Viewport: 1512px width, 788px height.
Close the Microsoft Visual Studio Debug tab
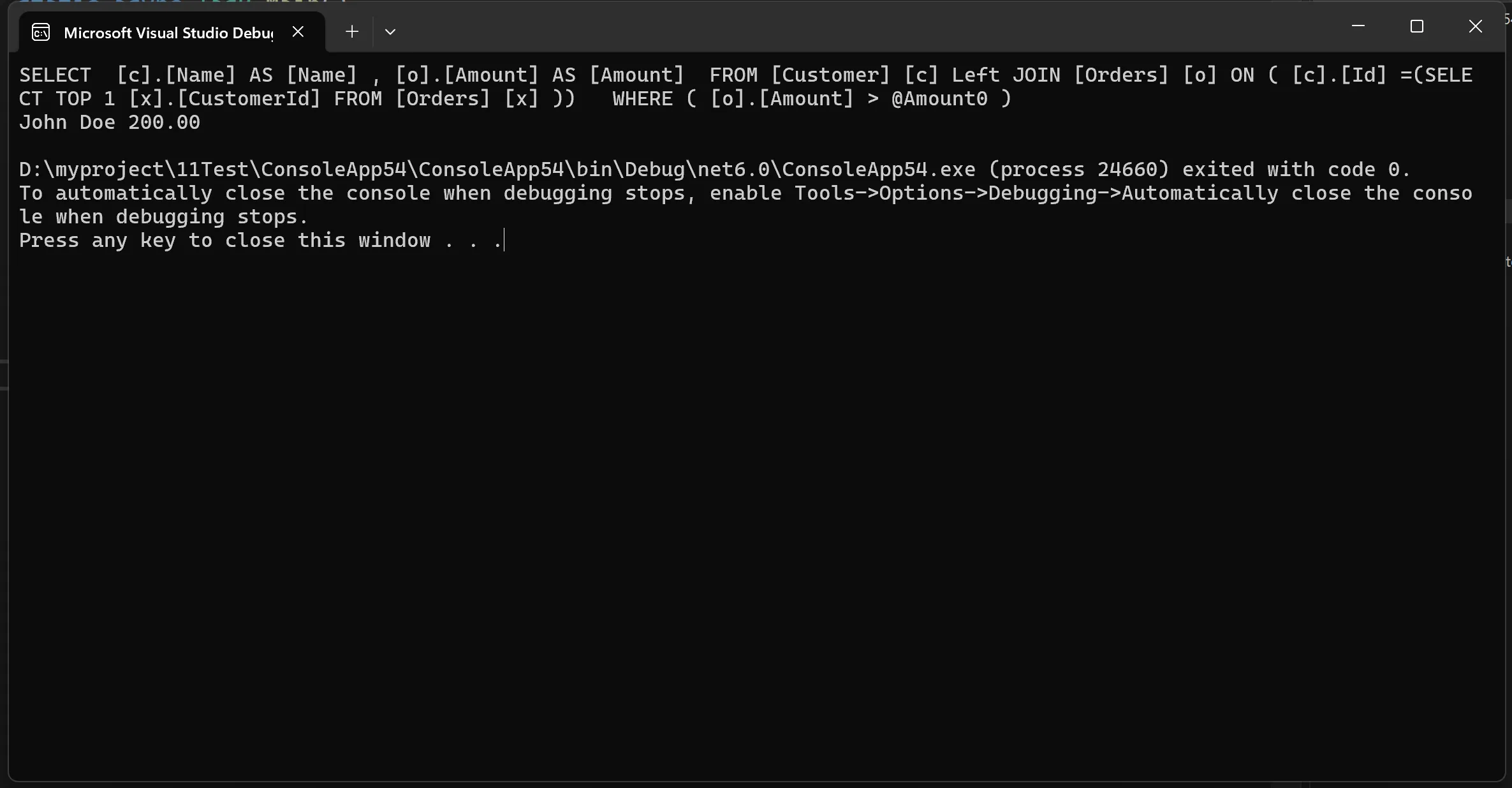click(x=298, y=32)
